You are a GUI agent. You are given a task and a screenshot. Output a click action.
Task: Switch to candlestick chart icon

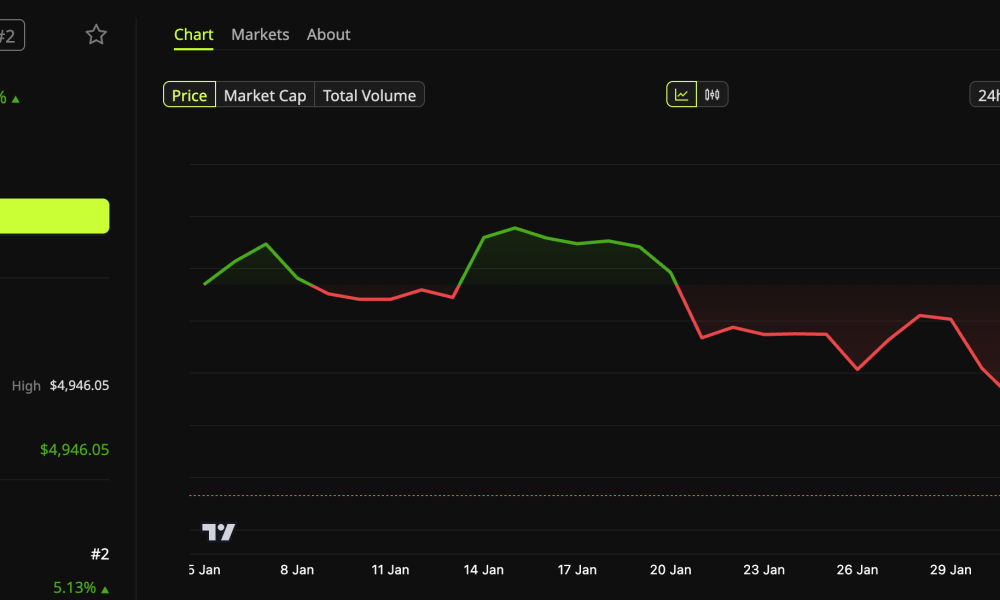(x=710, y=94)
